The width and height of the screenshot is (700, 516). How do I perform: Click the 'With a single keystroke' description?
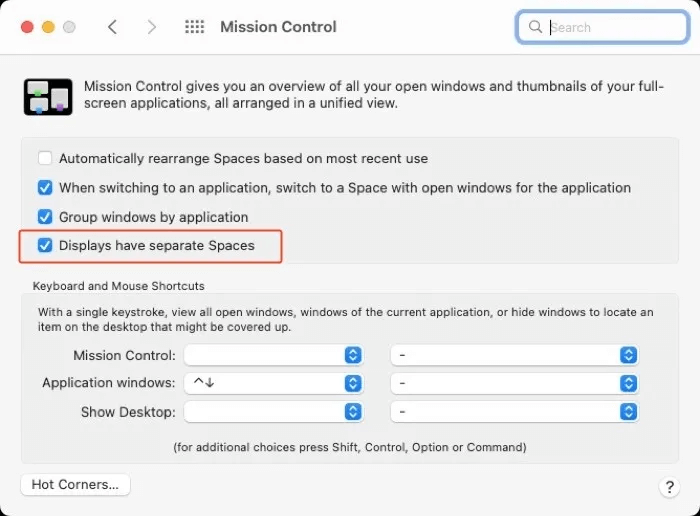tap(346, 319)
